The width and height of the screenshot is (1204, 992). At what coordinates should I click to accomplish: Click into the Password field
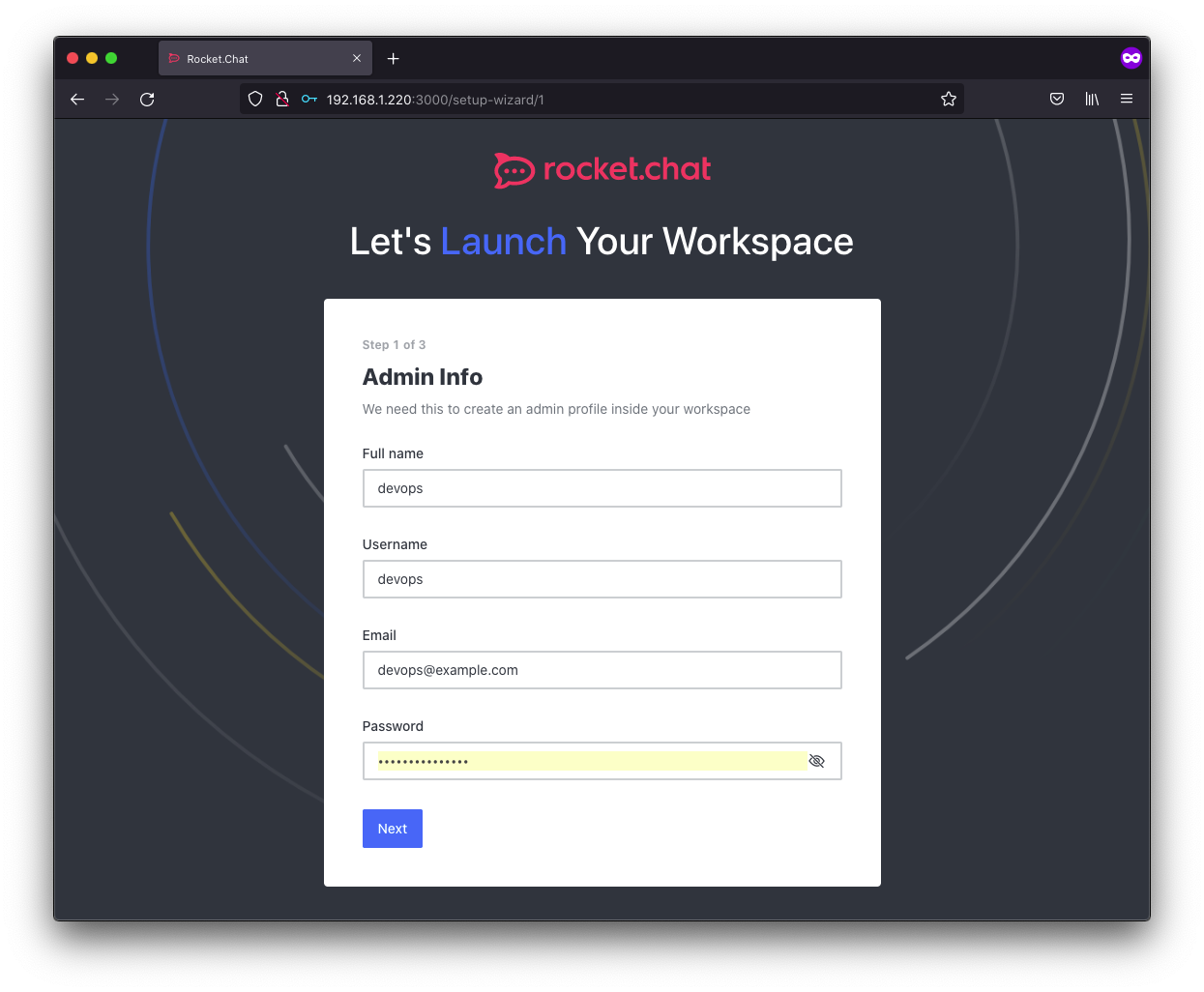point(580,761)
